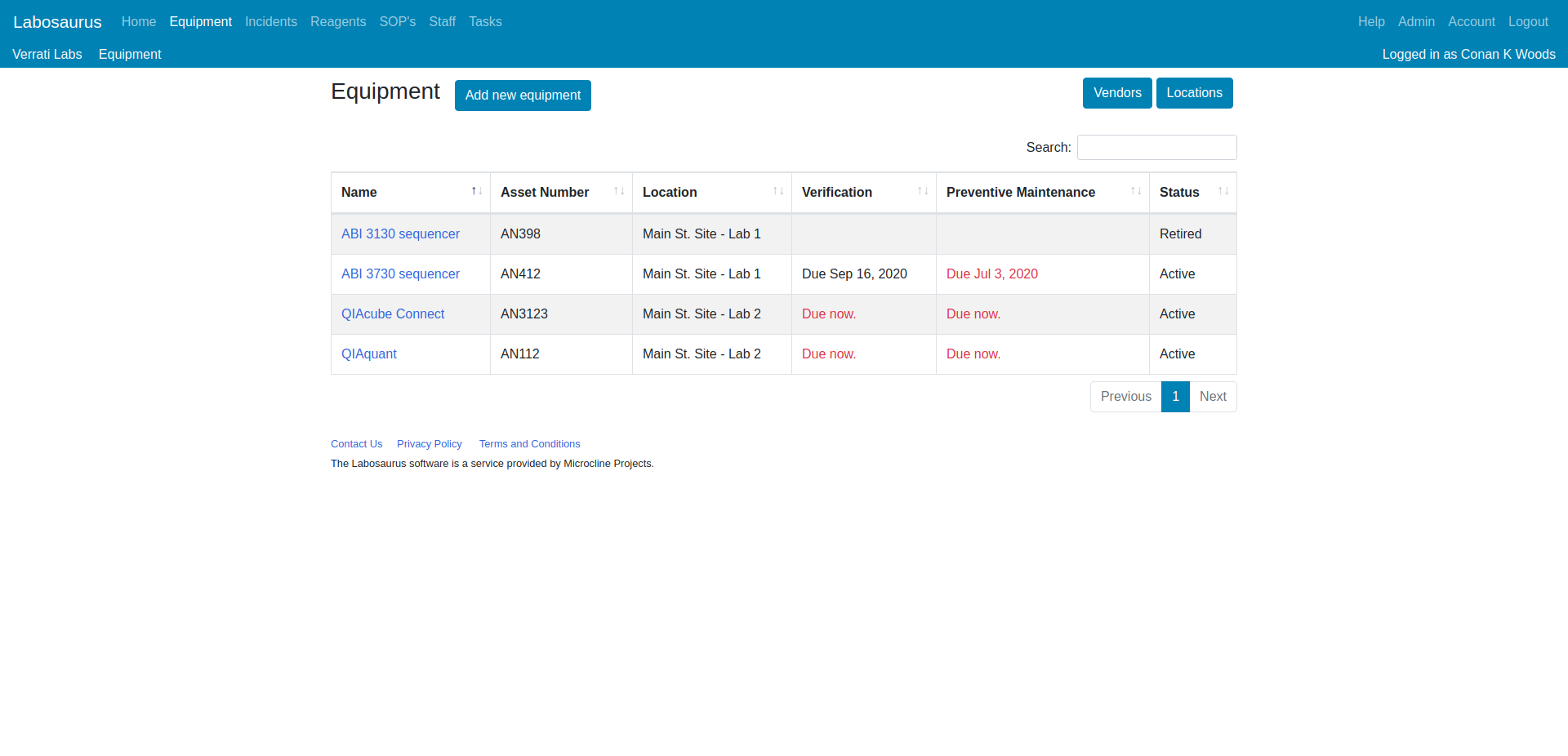Viewport: 1568px width, 756px height.
Task: Open the Locations page
Action: (1195, 93)
